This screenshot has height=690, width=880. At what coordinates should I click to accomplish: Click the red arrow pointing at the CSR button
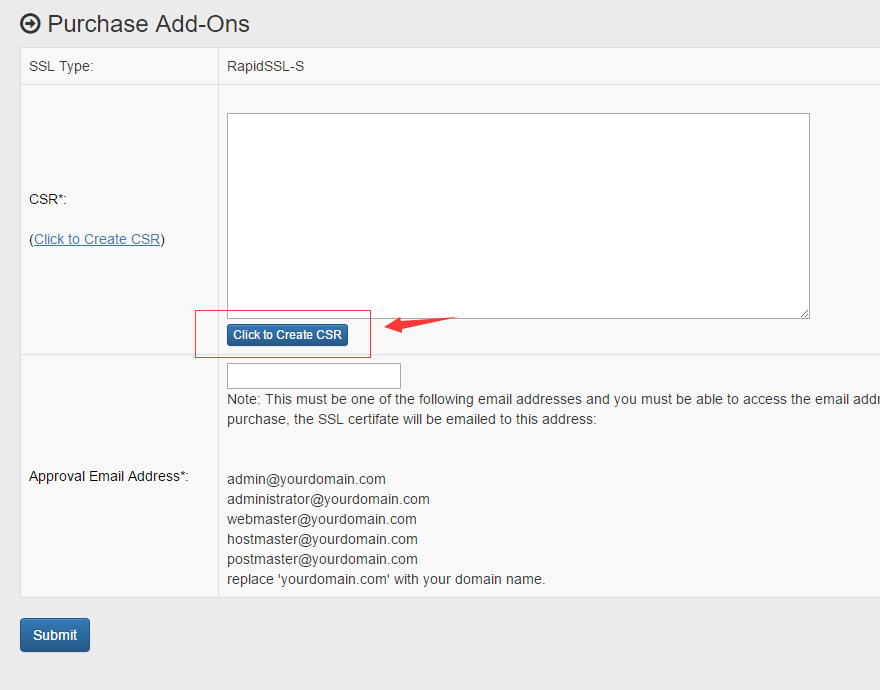pyautogui.click(x=418, y=323)
